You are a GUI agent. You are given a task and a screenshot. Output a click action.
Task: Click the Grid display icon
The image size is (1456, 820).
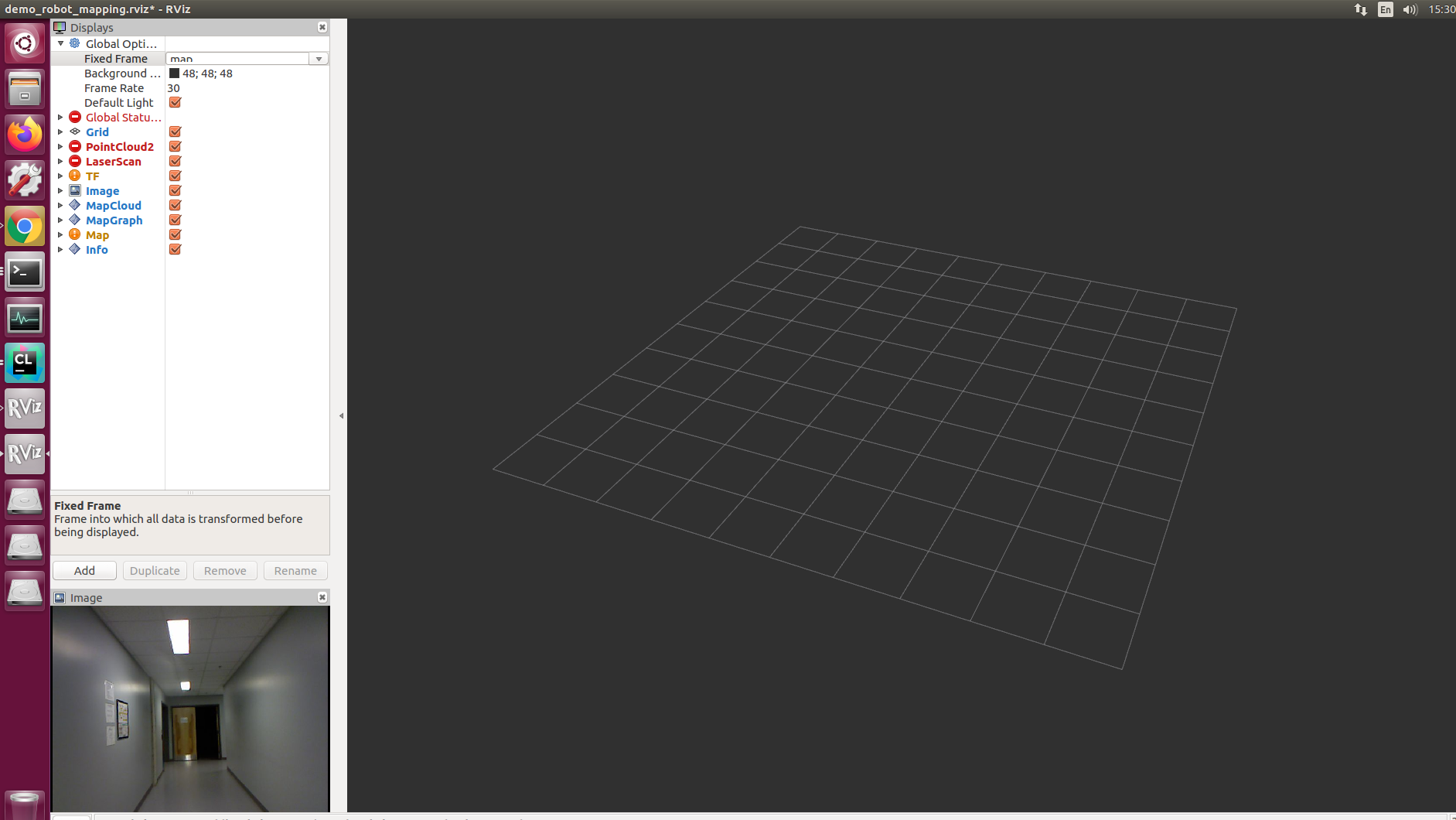[74, 132]
